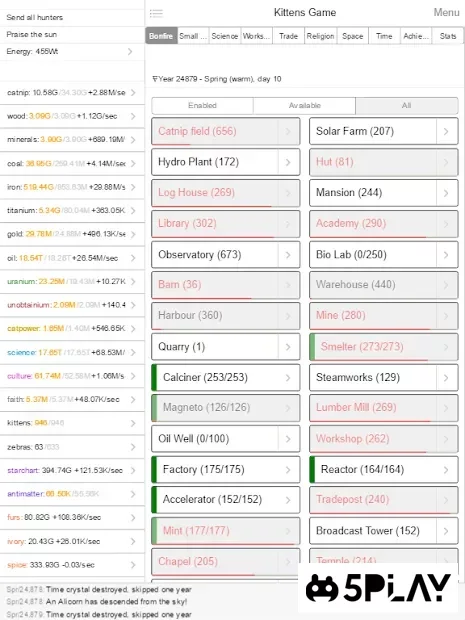This screenshot has width=465, height=620.
Task: Select the Enabled building filter
Action: pos(202,106)
